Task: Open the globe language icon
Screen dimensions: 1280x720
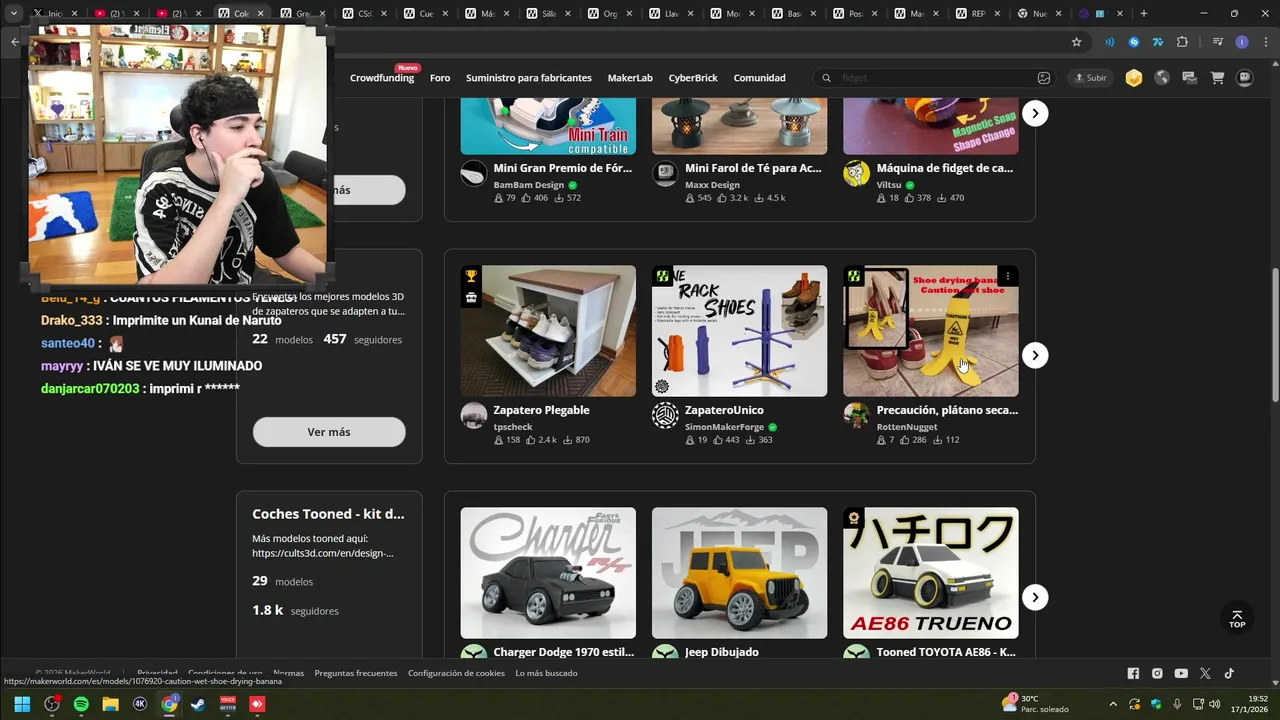Action: (x=1161, y=78)
